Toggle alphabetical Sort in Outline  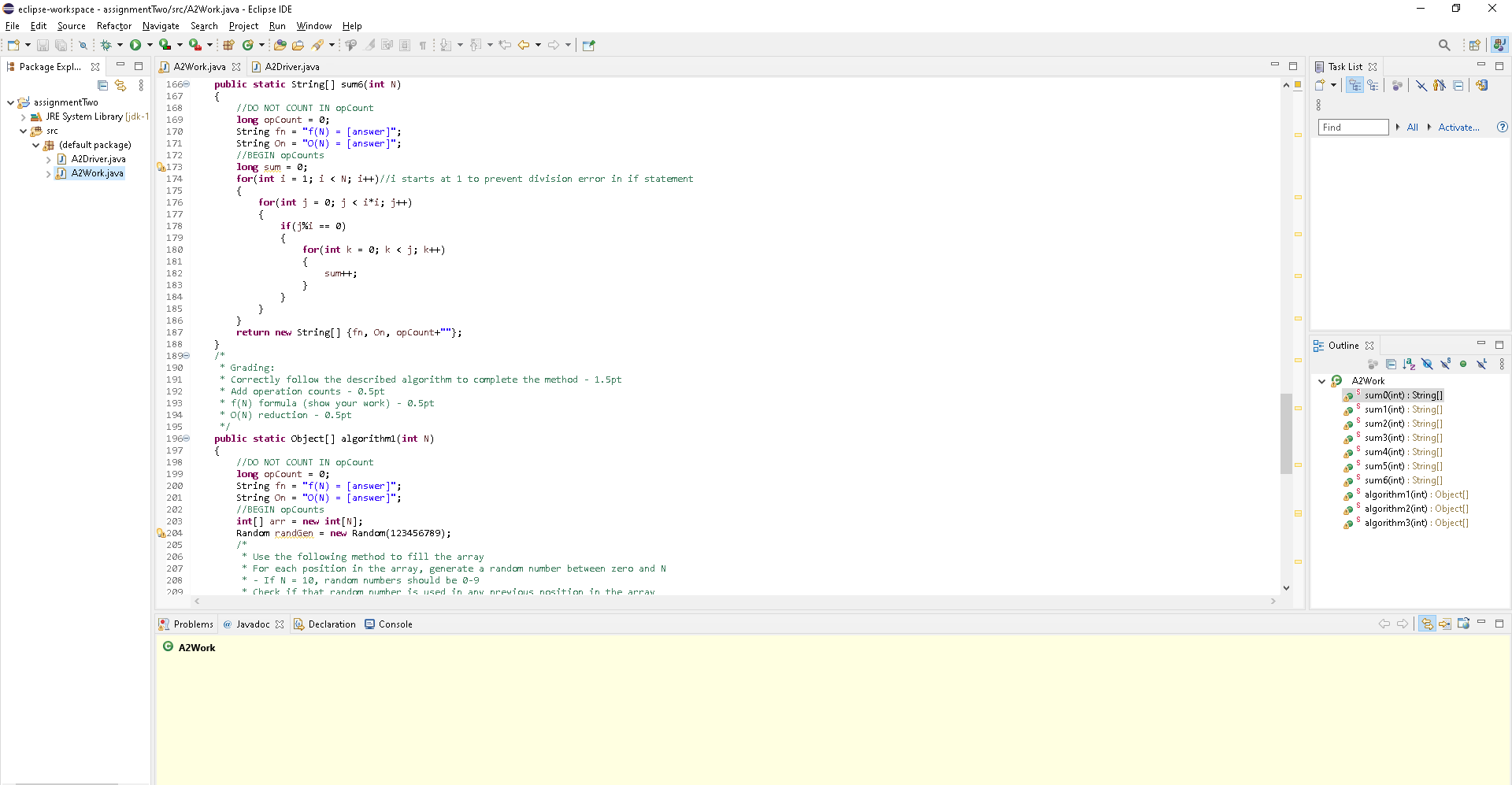pyautogui.click(x=1409, y=364)
